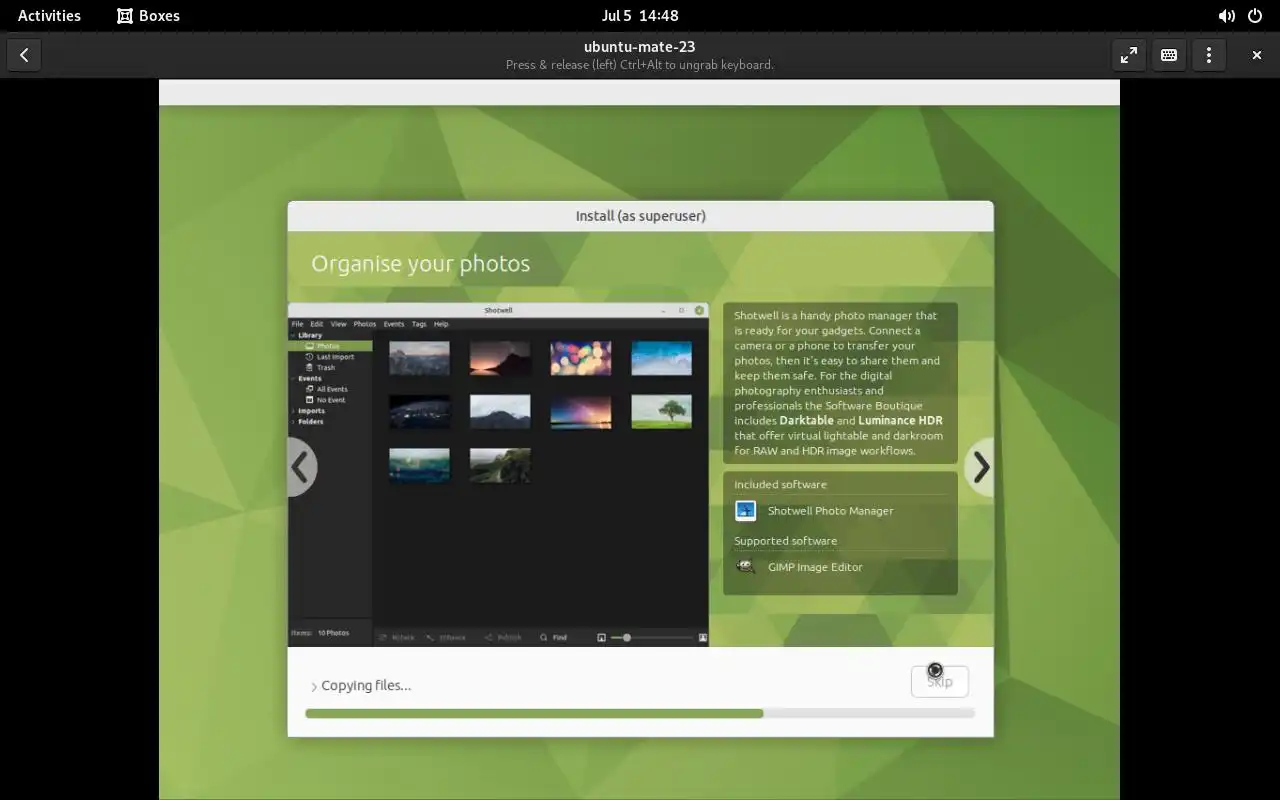The width and height of the screenshot is (1280, 800).
Task: Click the large thumbnail size icon in Shotwell
Action: coord(703,637)
